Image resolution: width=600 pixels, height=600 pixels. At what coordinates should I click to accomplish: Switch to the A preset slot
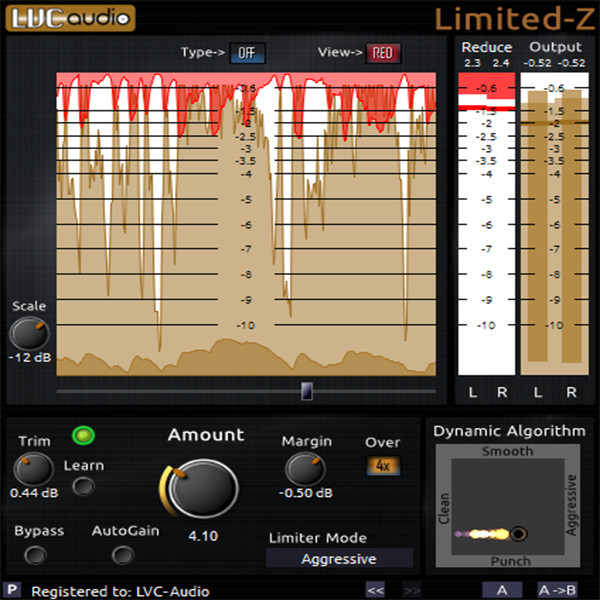click(502, 590)
